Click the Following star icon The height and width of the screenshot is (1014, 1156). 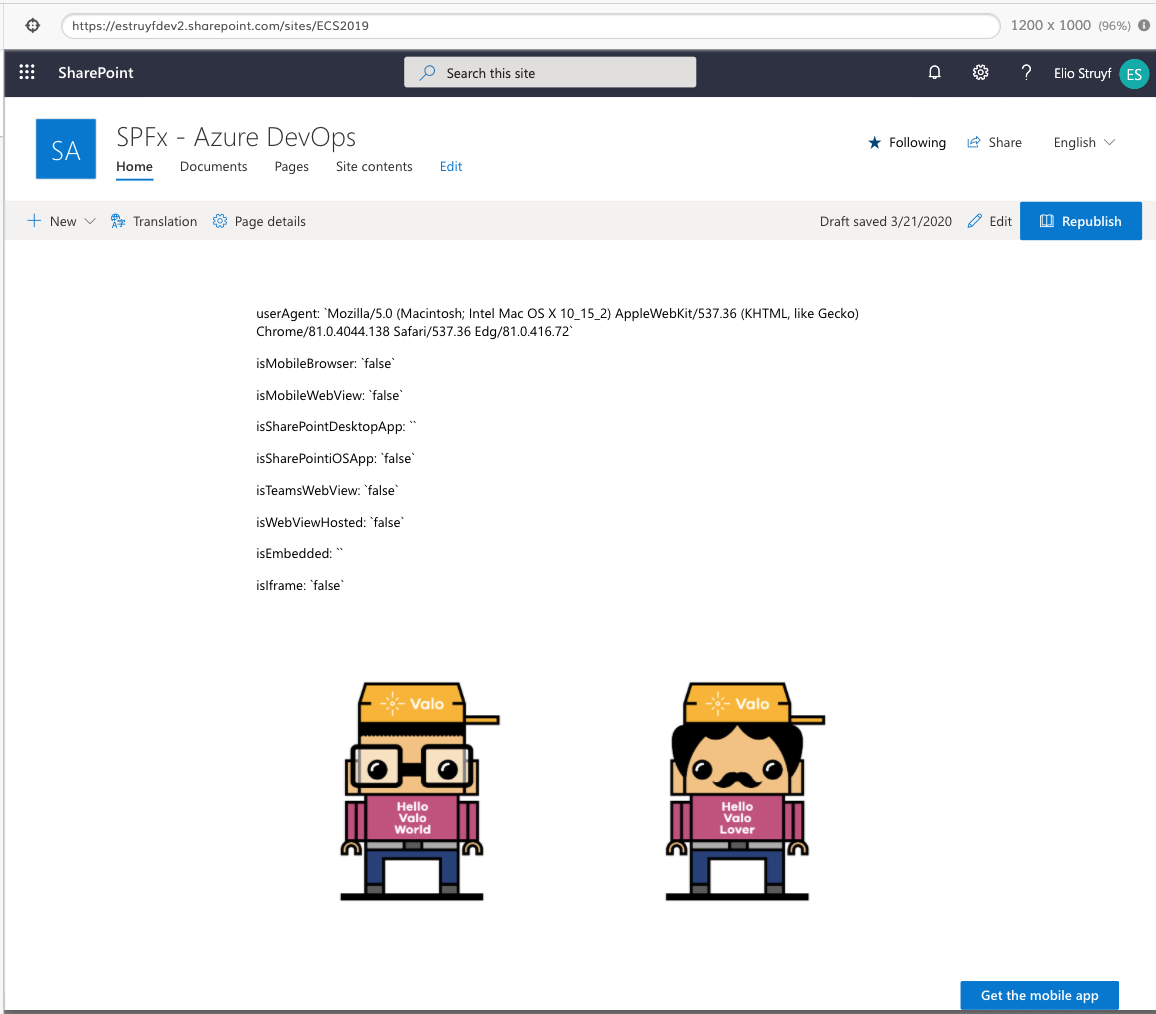pos(874,142)
